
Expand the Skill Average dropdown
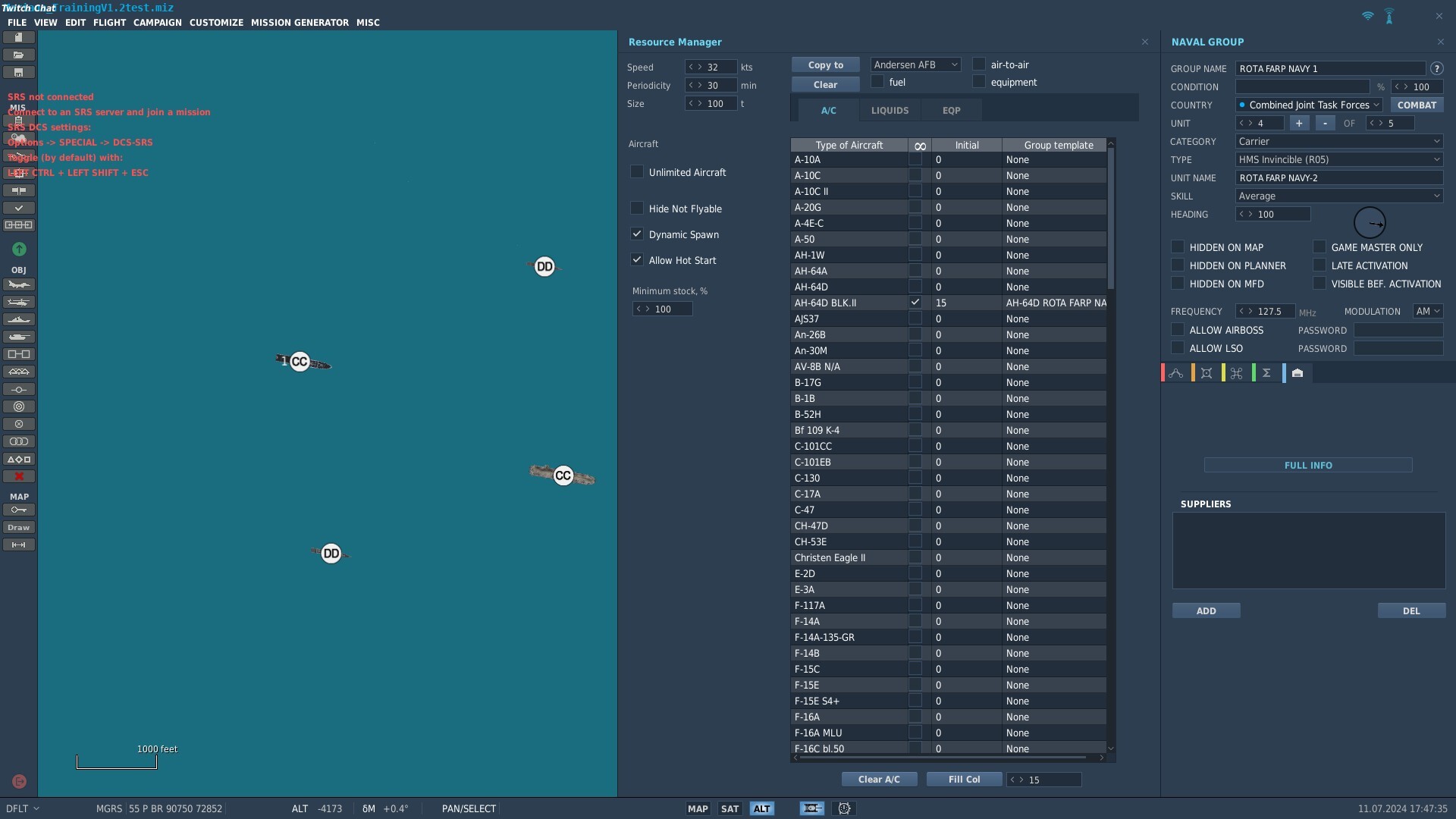coord(1338,196)
